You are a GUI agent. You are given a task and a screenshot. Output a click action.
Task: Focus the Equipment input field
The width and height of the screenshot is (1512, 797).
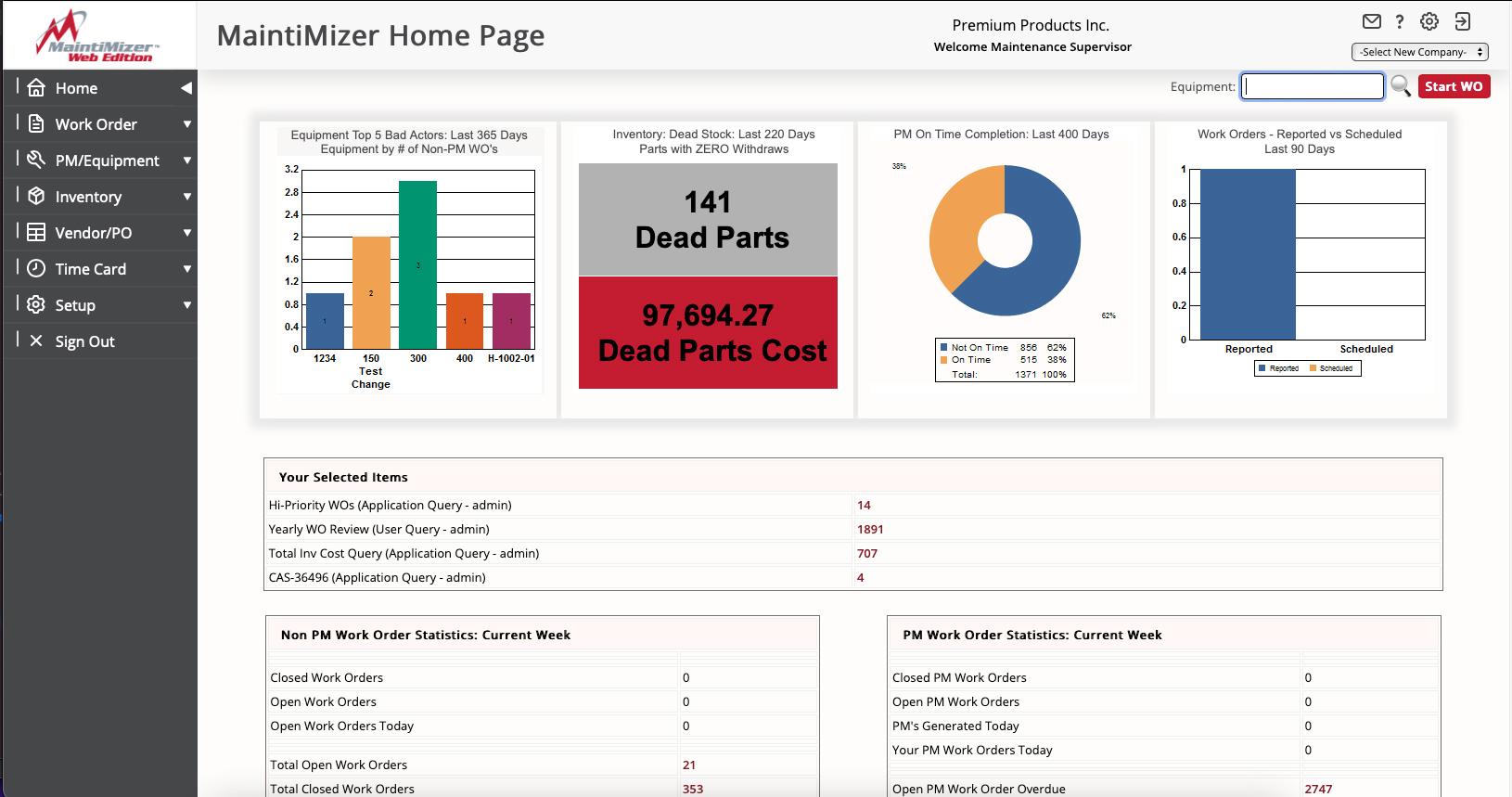click(x=1313, y=86)
